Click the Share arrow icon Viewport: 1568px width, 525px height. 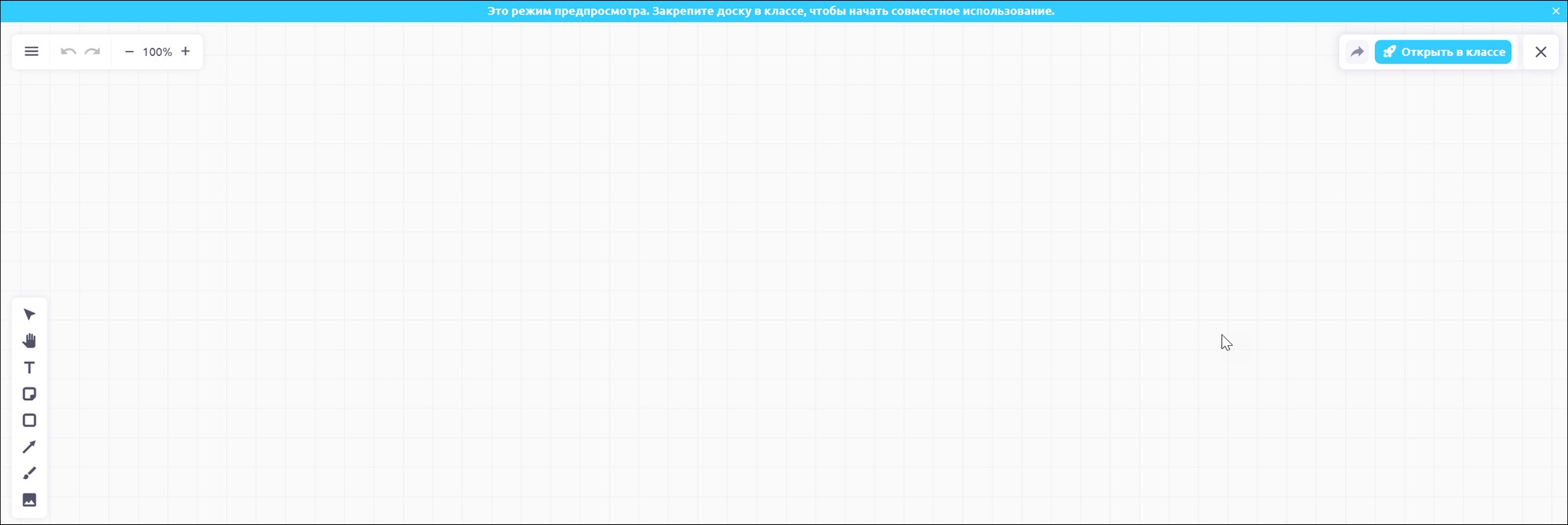click(1357, 52)
